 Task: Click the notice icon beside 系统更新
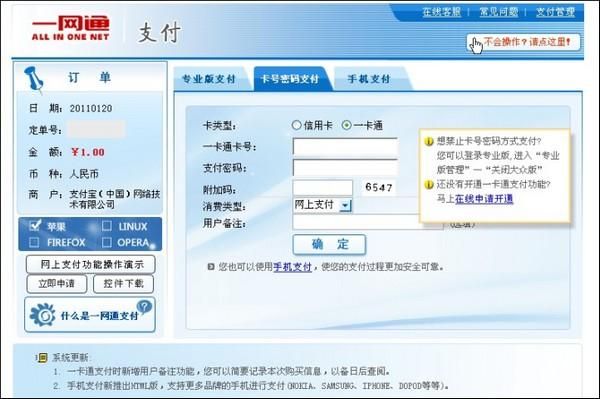coord(42,358)
